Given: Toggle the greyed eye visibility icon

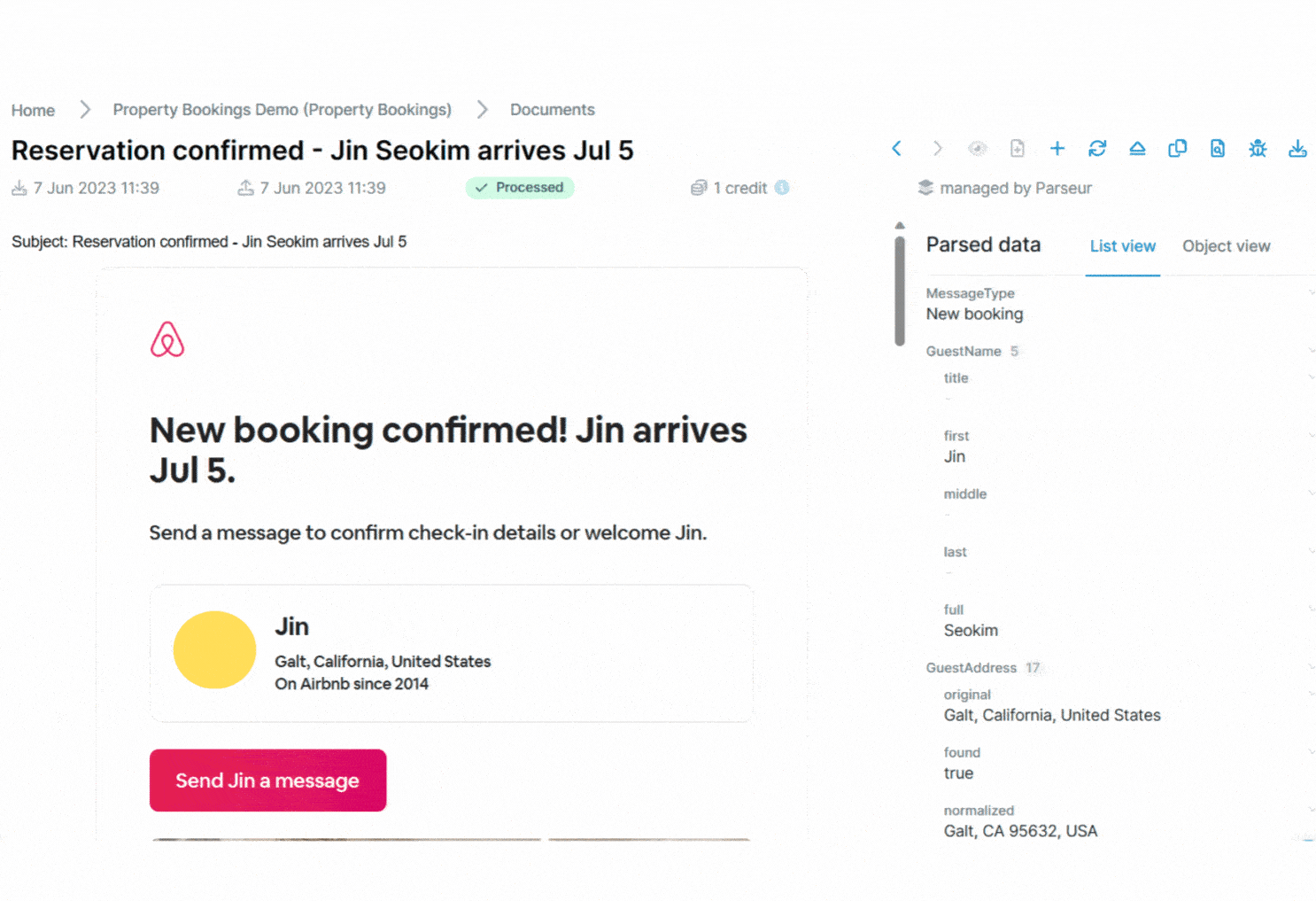Looking at the screenshot, I should (977, 149).
